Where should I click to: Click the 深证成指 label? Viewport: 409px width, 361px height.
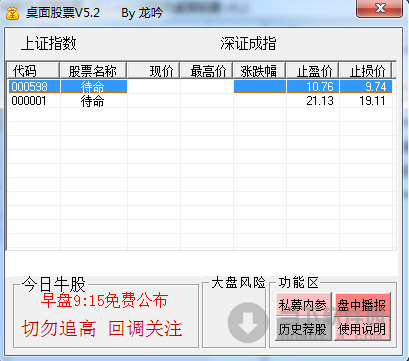pos(248,44)
